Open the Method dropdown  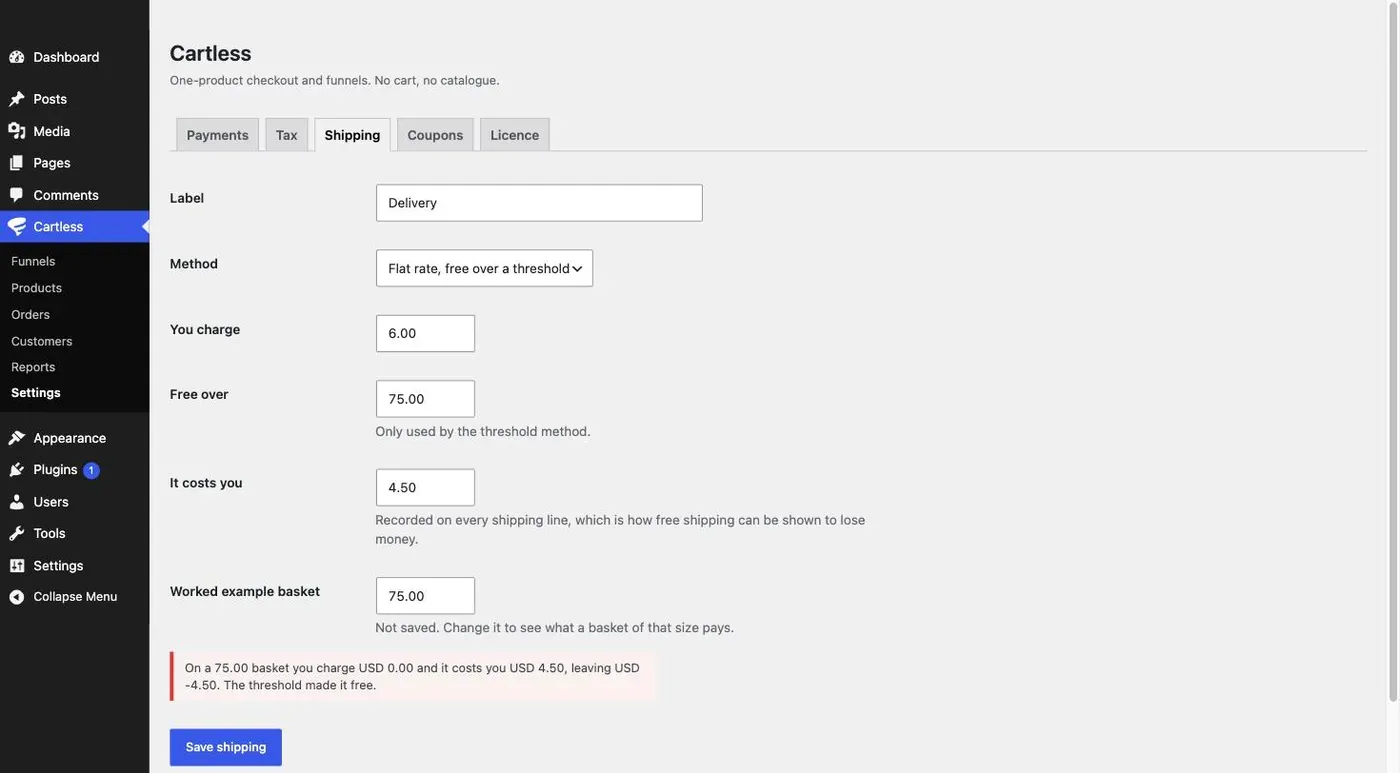[x=484, y=268]
